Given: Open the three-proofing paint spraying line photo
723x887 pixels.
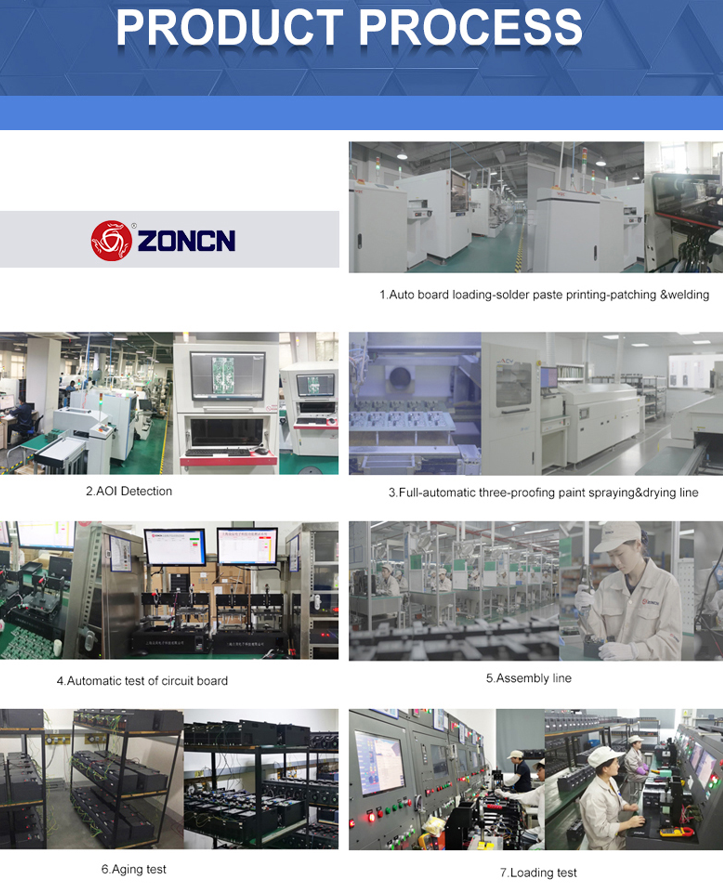Looking at the screenshot, I should click(536, 403).
